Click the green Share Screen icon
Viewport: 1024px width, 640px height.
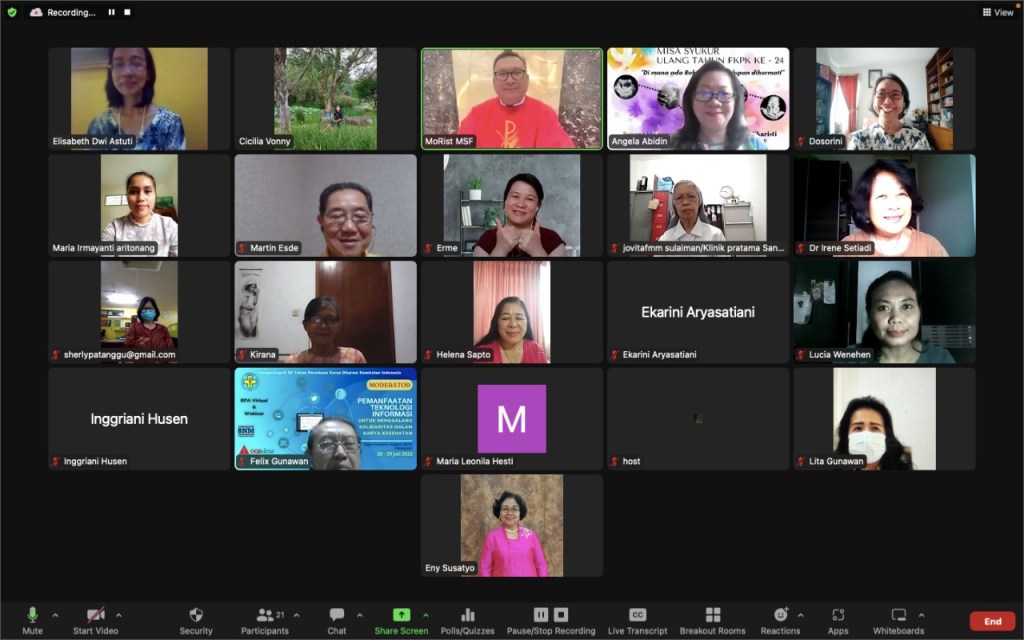point(401,615)
